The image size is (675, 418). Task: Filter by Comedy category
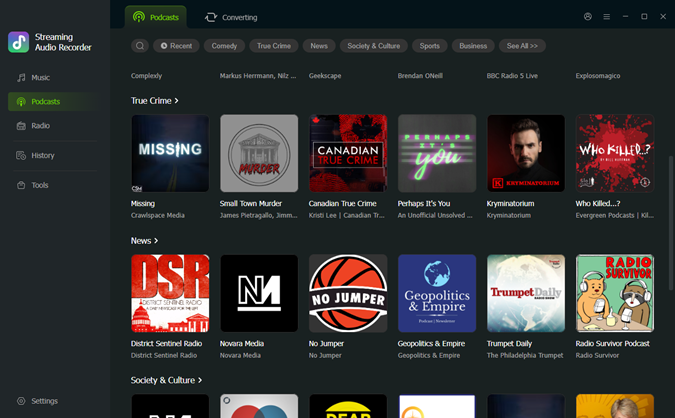[x=224, y=46]
